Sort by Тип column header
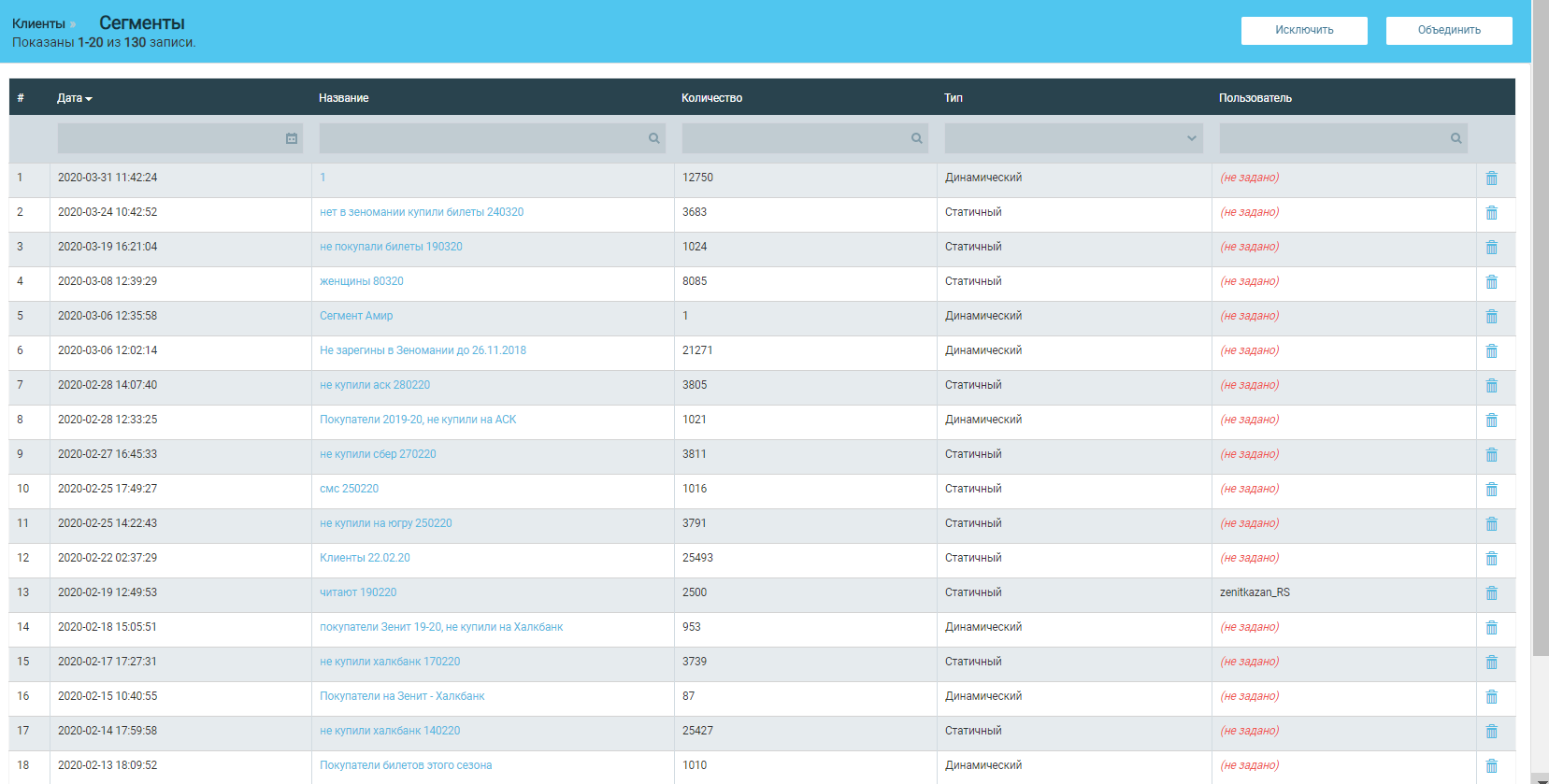Image resolution: width=1549 pixels, height=784 pixels. coord(954,98)
